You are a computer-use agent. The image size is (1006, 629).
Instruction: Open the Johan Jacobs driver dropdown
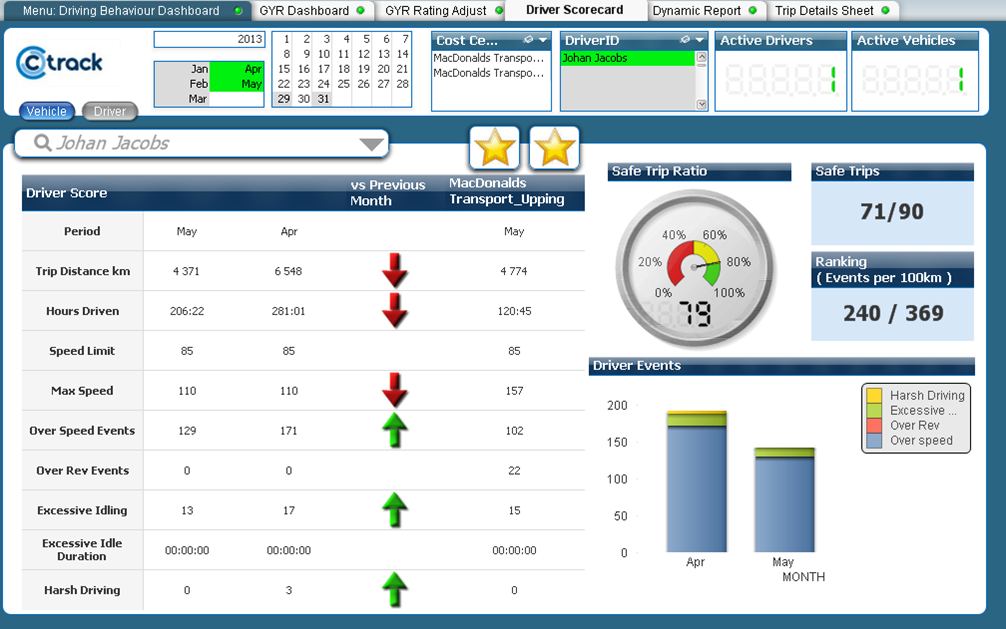pos(372,144)
